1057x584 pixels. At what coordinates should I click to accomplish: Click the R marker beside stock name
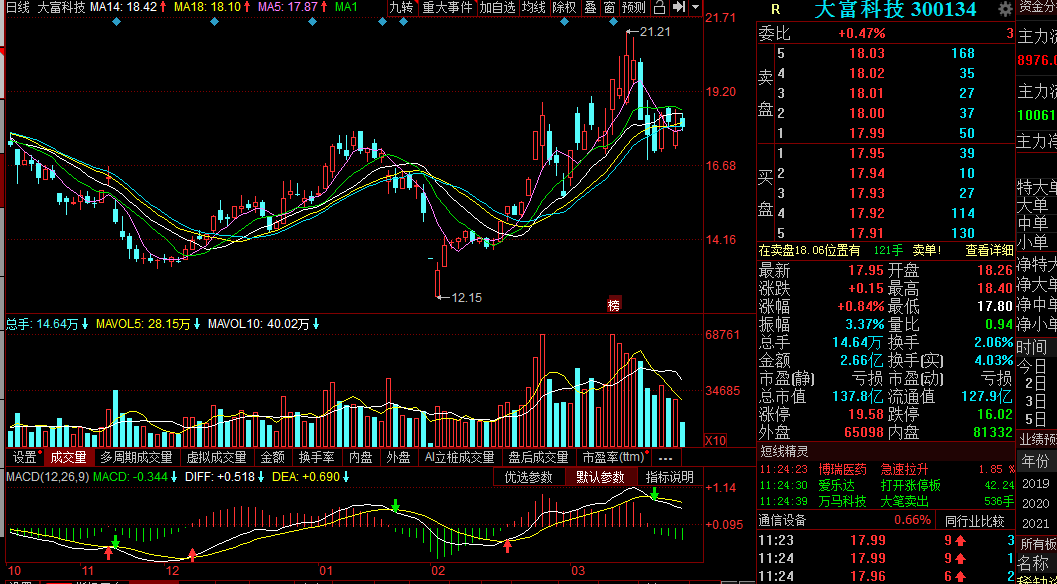click(x=775, y=9)
